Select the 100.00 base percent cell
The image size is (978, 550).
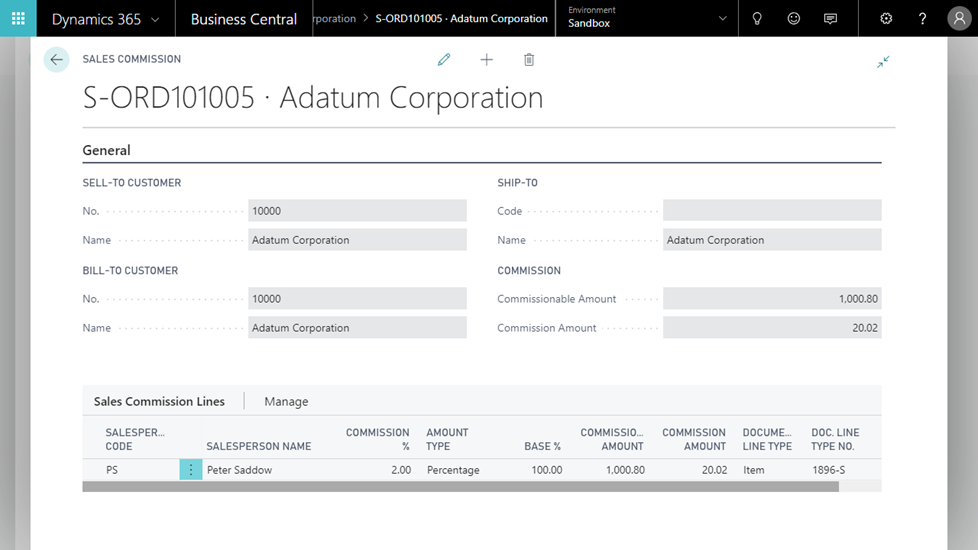click(x=546, y=470)
